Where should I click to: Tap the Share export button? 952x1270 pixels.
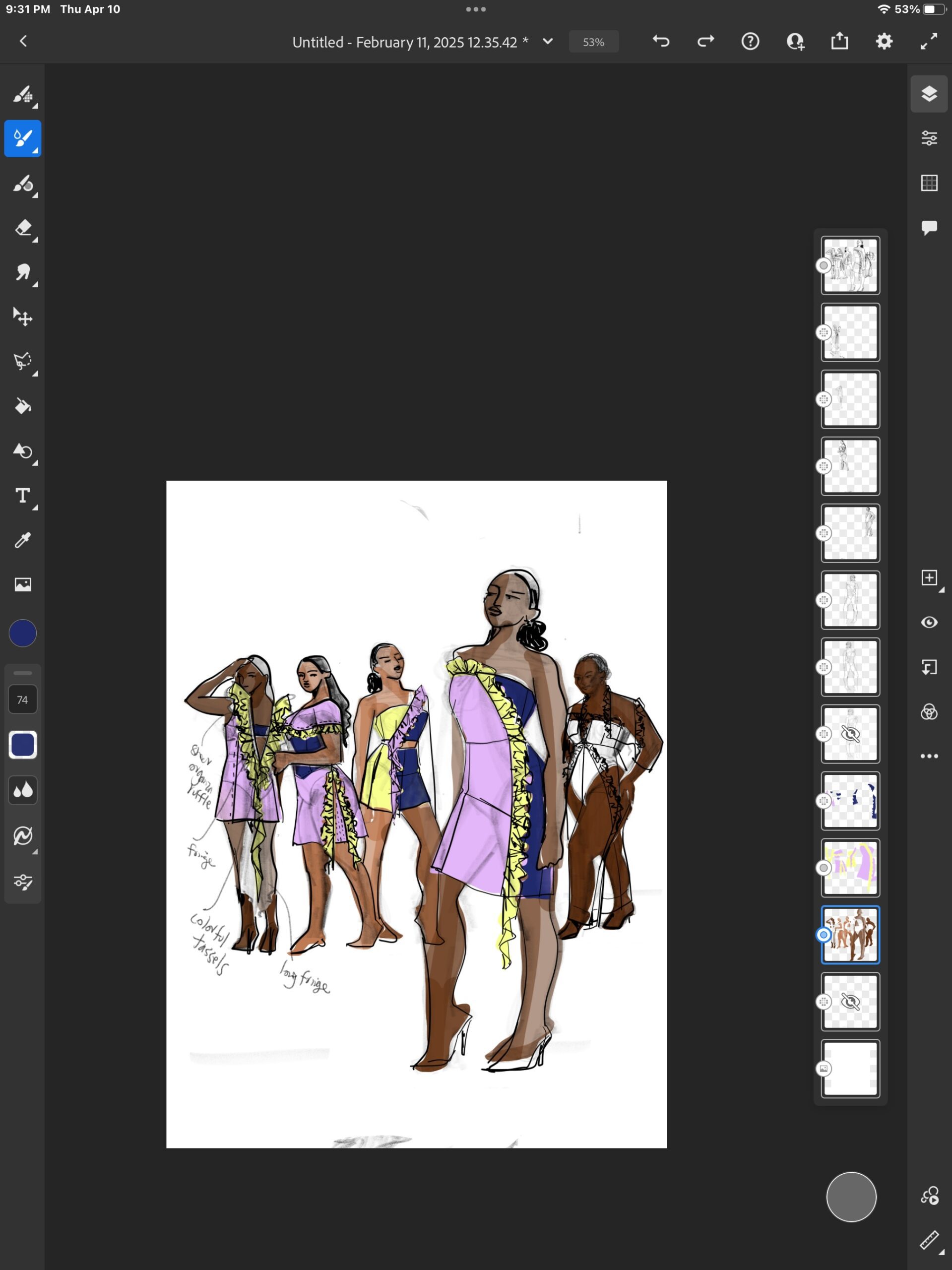tap(839, 41)
